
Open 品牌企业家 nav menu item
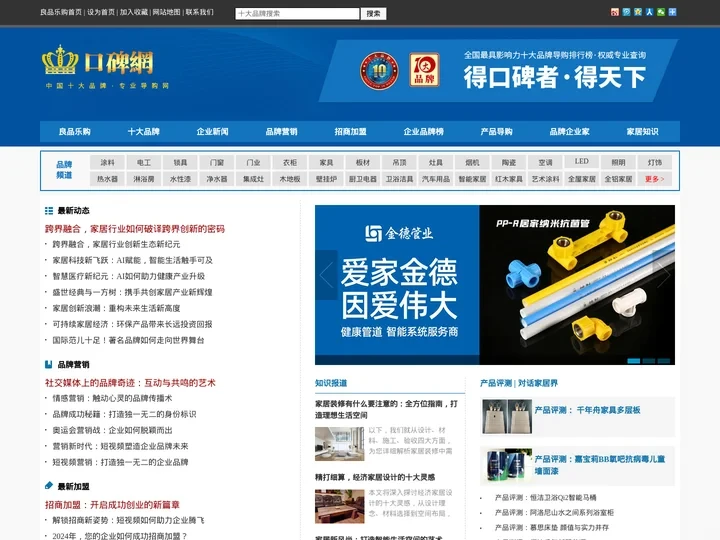(x=569, y=132)
